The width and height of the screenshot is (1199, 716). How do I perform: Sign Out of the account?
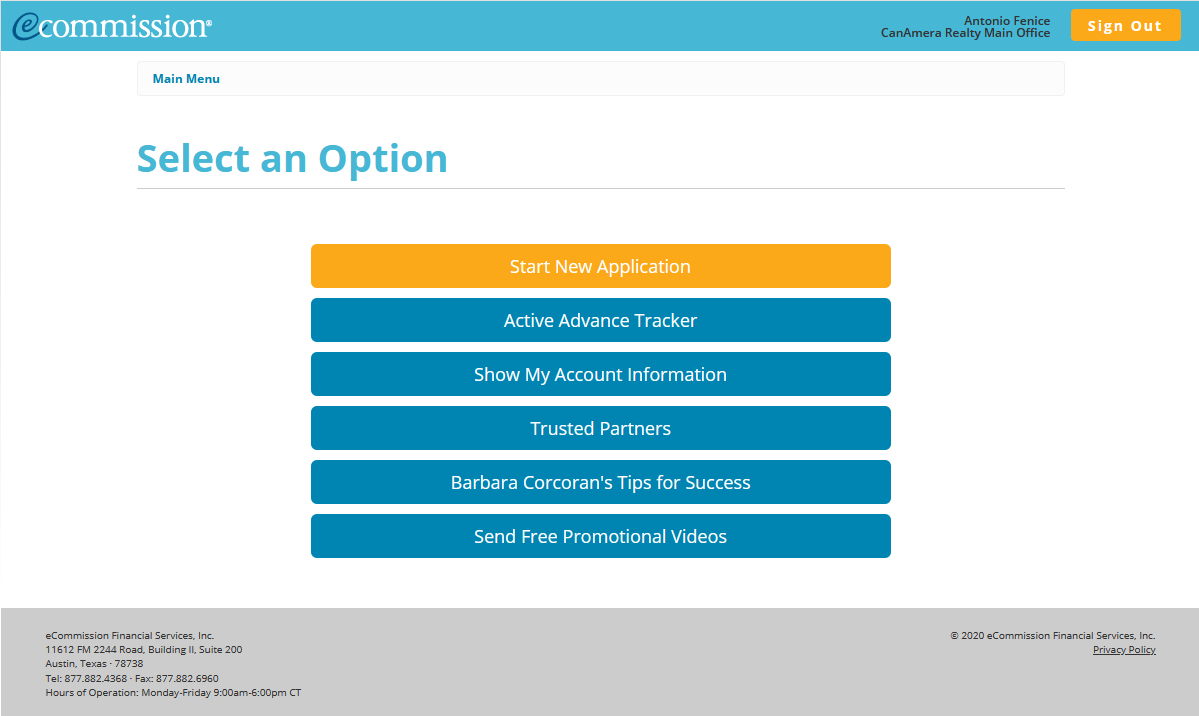point(1125,25)
